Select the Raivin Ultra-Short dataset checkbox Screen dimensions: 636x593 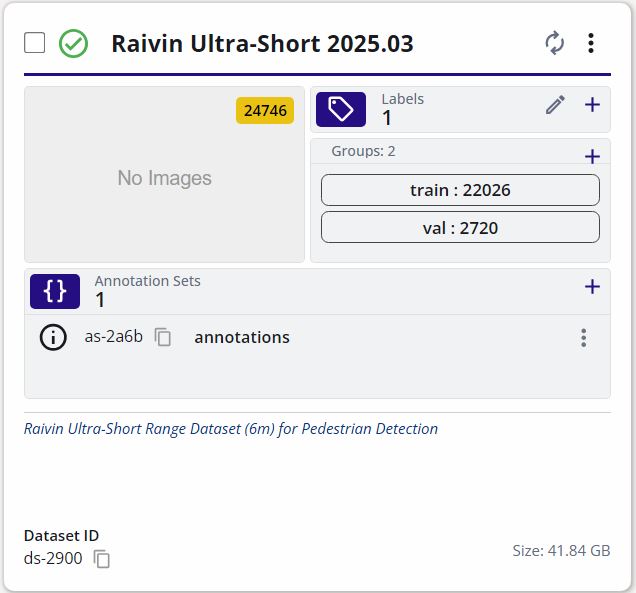click(35, 43)
